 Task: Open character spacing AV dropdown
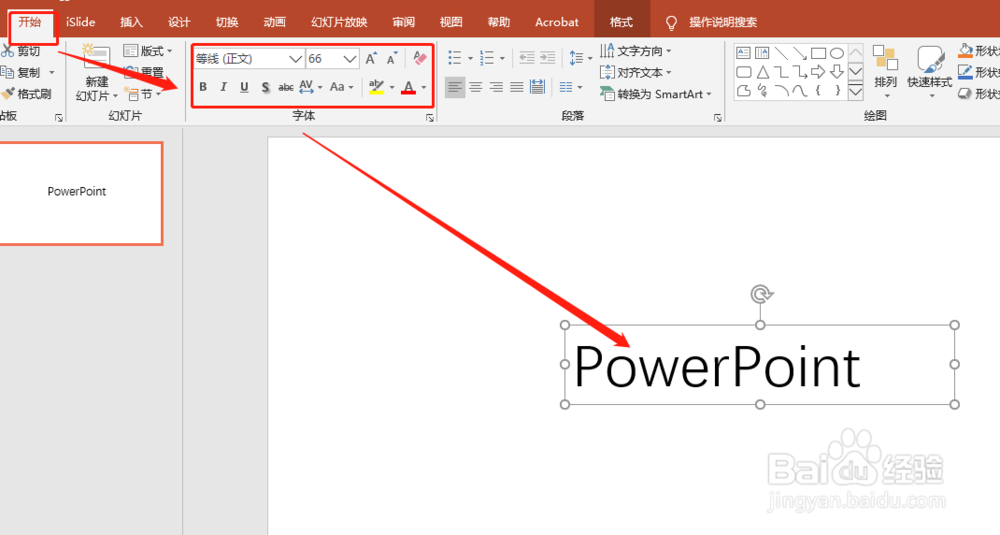coord(311,87)
